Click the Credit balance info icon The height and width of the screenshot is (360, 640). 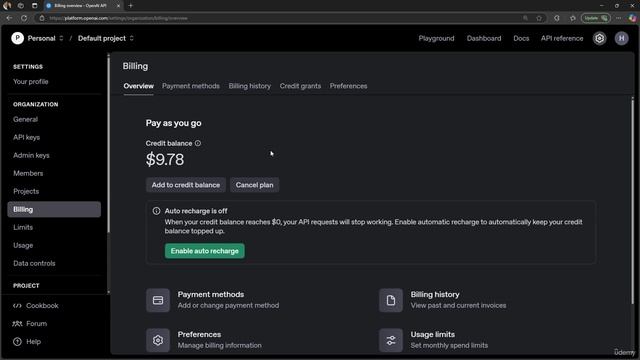pyautogui.click(x=198, y=143)
